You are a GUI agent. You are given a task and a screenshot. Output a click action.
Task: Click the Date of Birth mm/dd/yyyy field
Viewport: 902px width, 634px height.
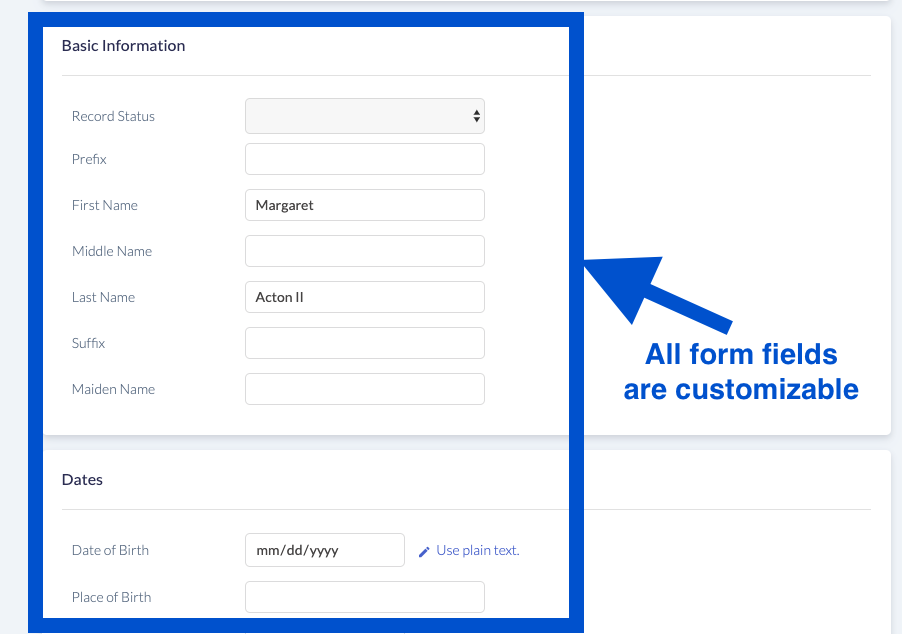(x=325, y=549)
